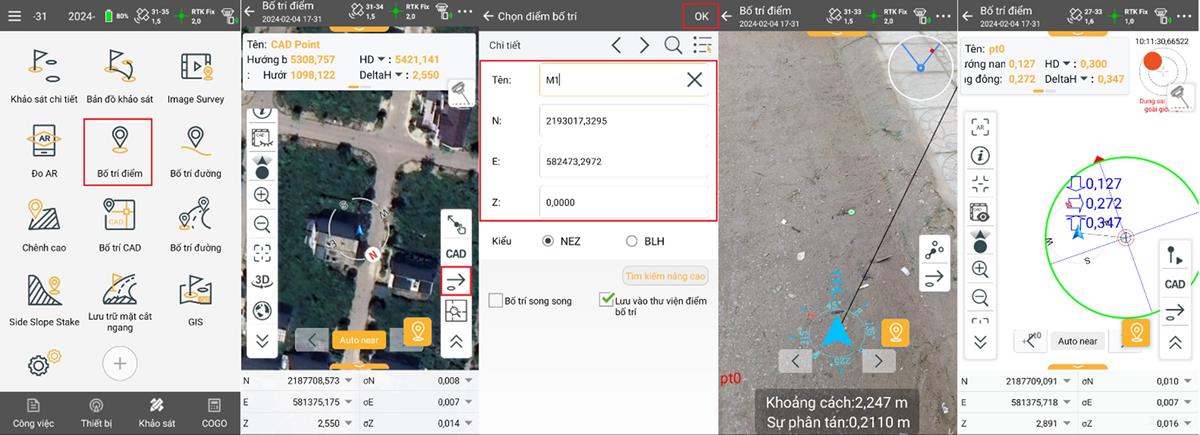
Task: Switch to the Thiết bị tab
Action: (x=96, y=412)
